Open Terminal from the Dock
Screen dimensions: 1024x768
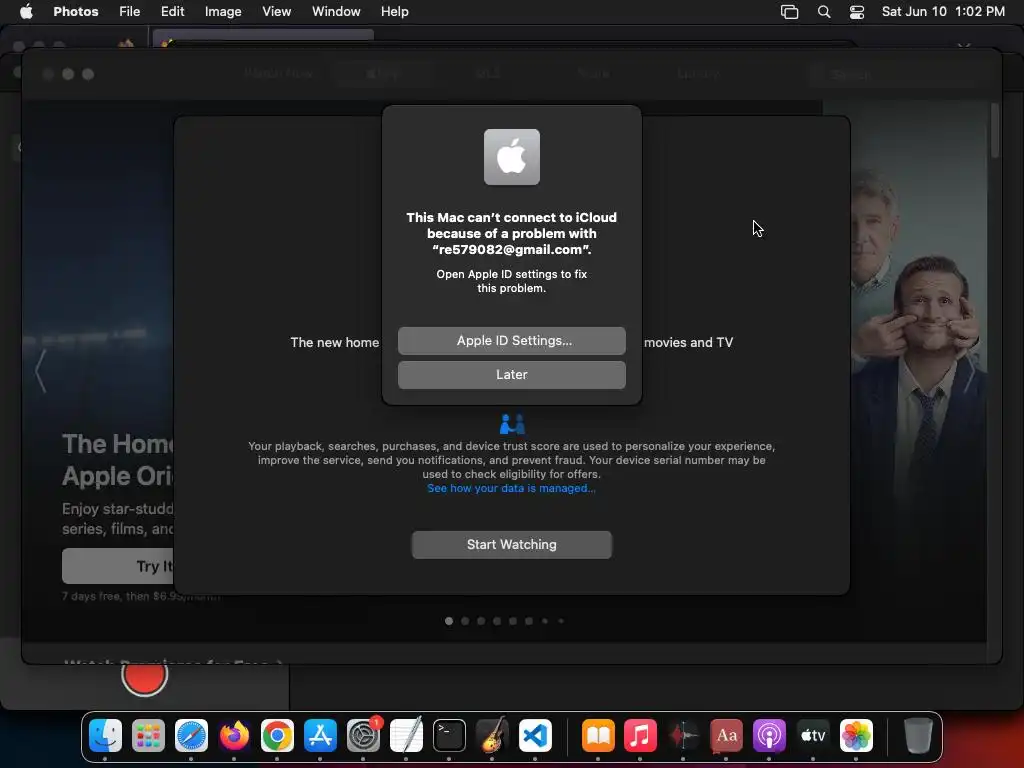tap(449, 736)
